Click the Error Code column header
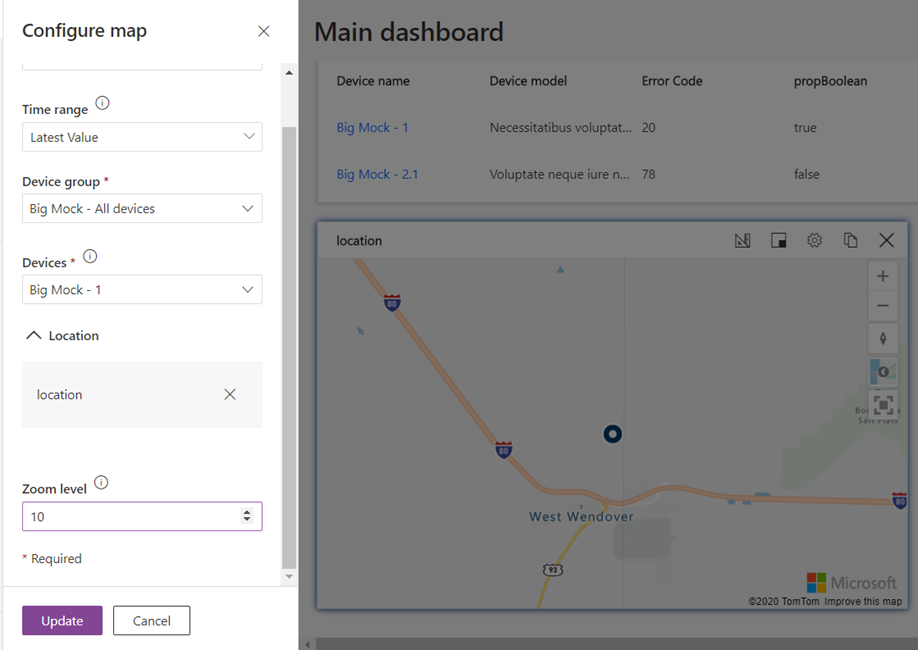 point(672,81)
